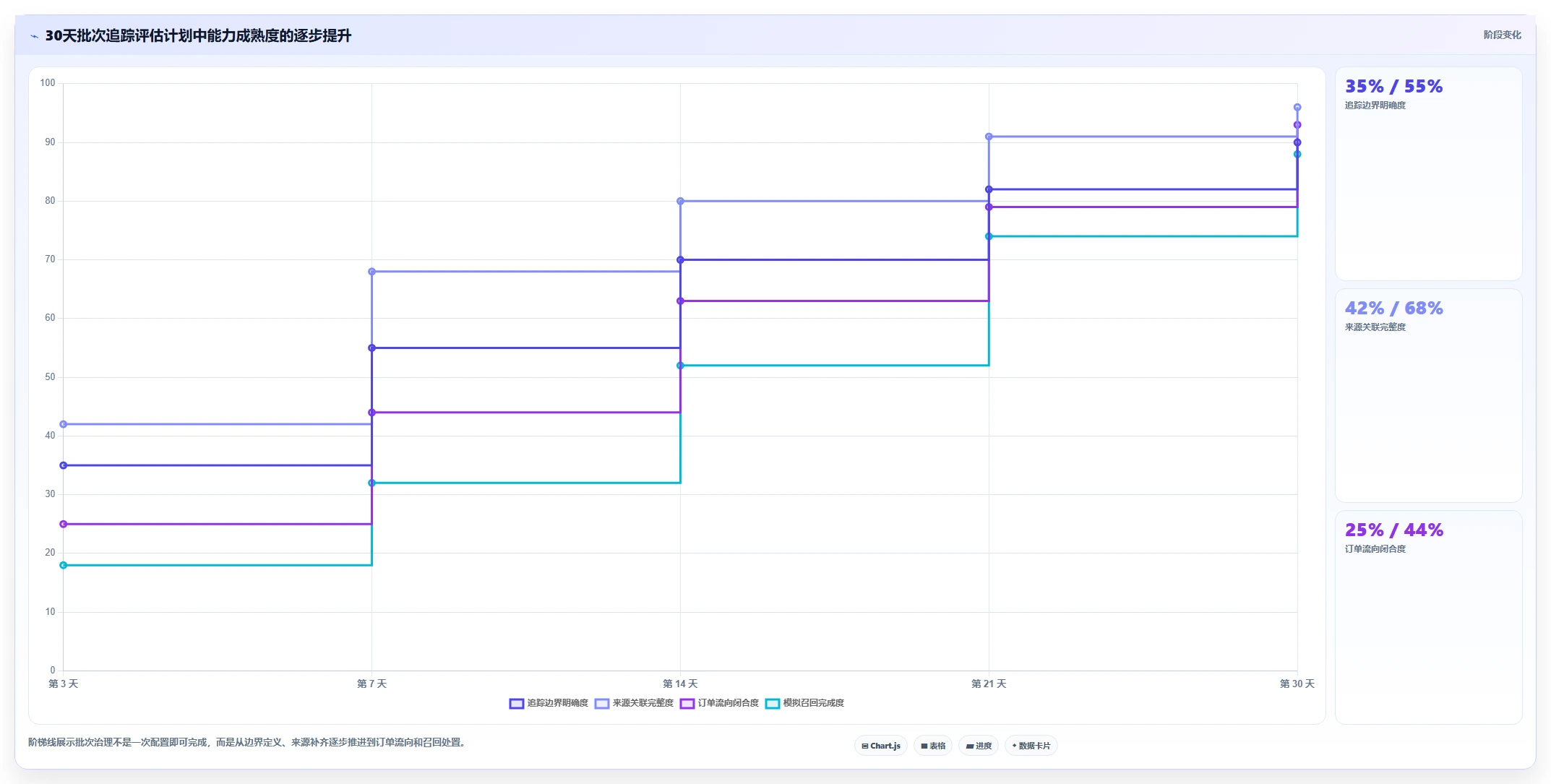This screenshot has height=784, width=1551.
Task: Click the 阶段变化 label in the header
Action: (1502, 35)
